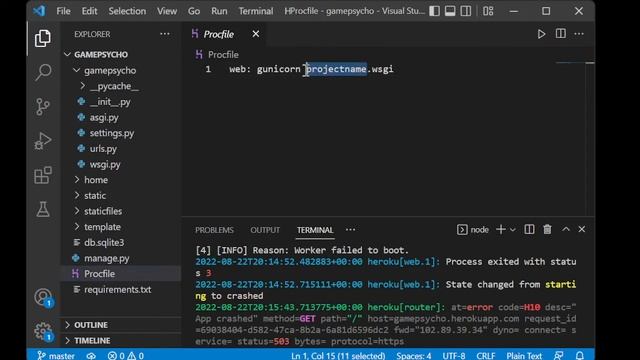Switch to the OUTPUT panel tab
The width and height of the screenshot is (640, 360).
click(265, 230)
